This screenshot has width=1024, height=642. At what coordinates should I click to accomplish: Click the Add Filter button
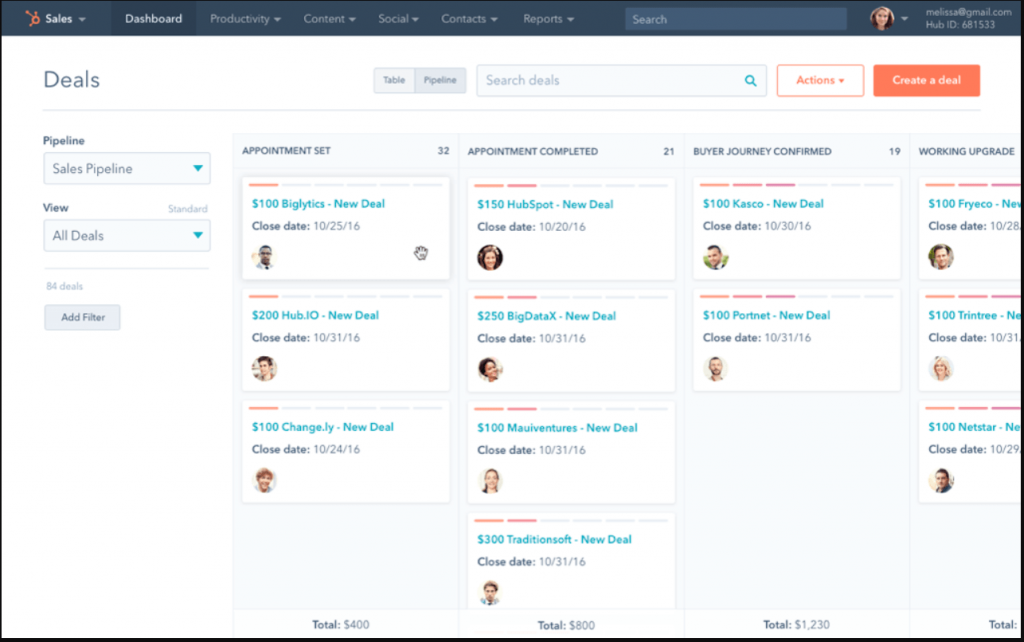click(x=82, y=317)
